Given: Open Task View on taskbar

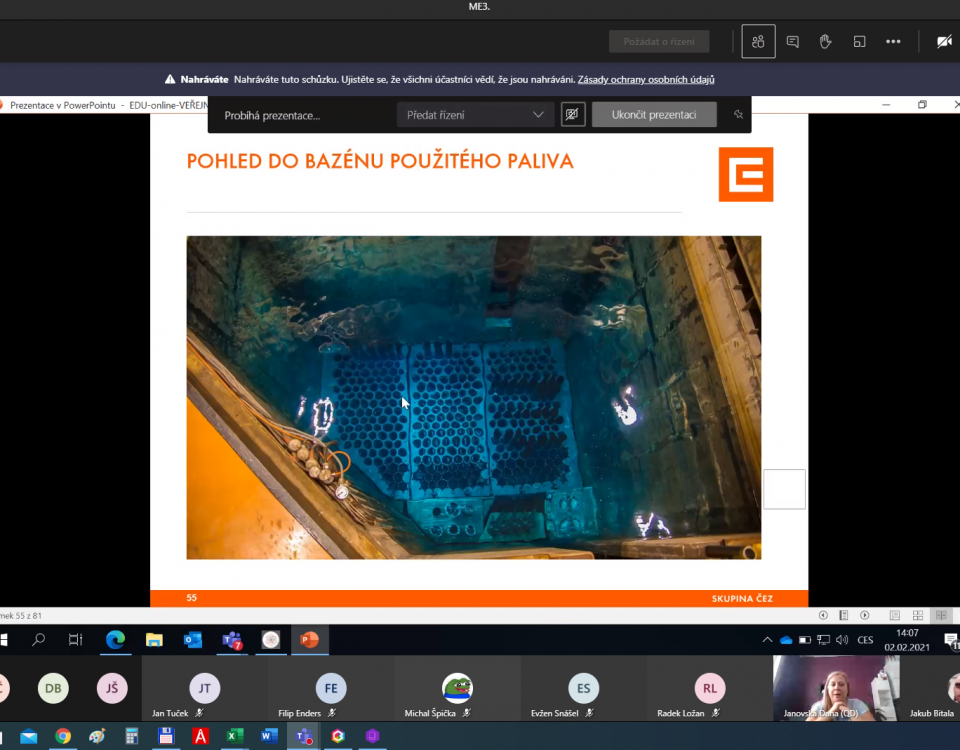Looking at the screenshot, I should (x=75, y=640).
